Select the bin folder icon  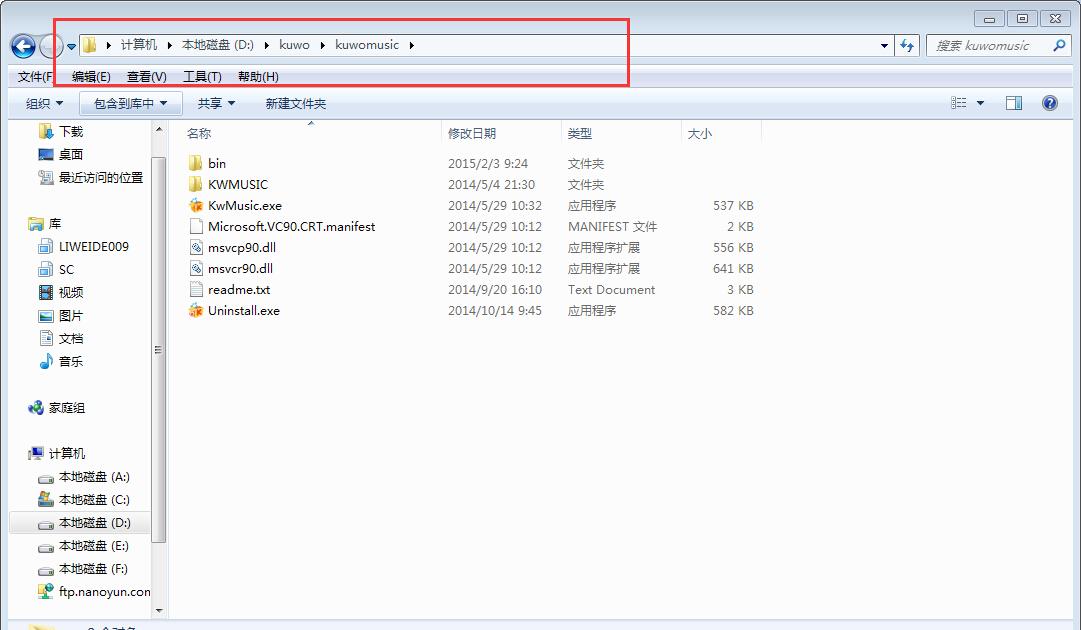tap(196, 163)
